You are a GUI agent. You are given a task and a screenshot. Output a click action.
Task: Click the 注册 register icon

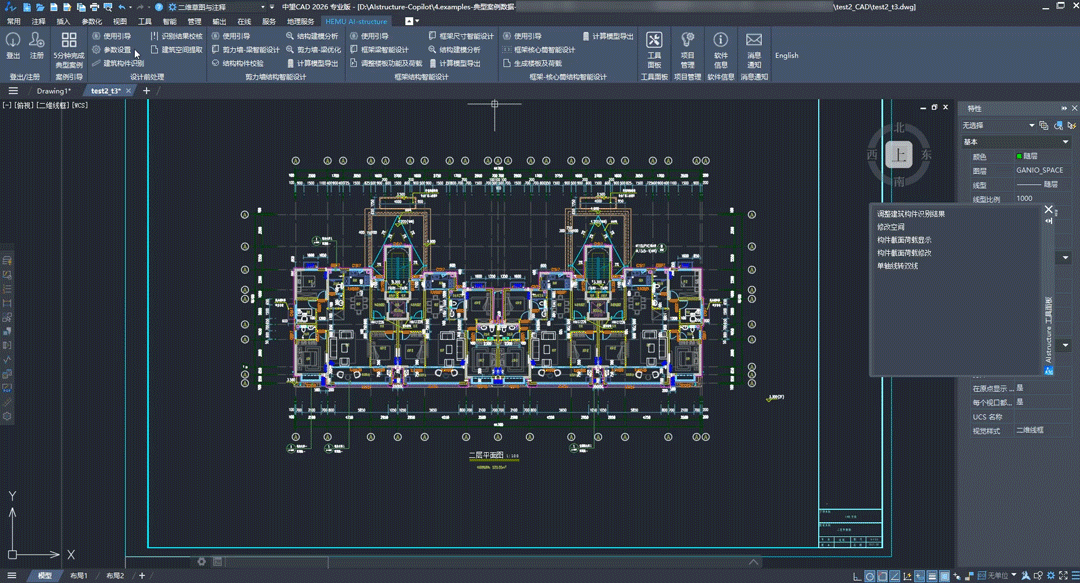tap(37, 41)
